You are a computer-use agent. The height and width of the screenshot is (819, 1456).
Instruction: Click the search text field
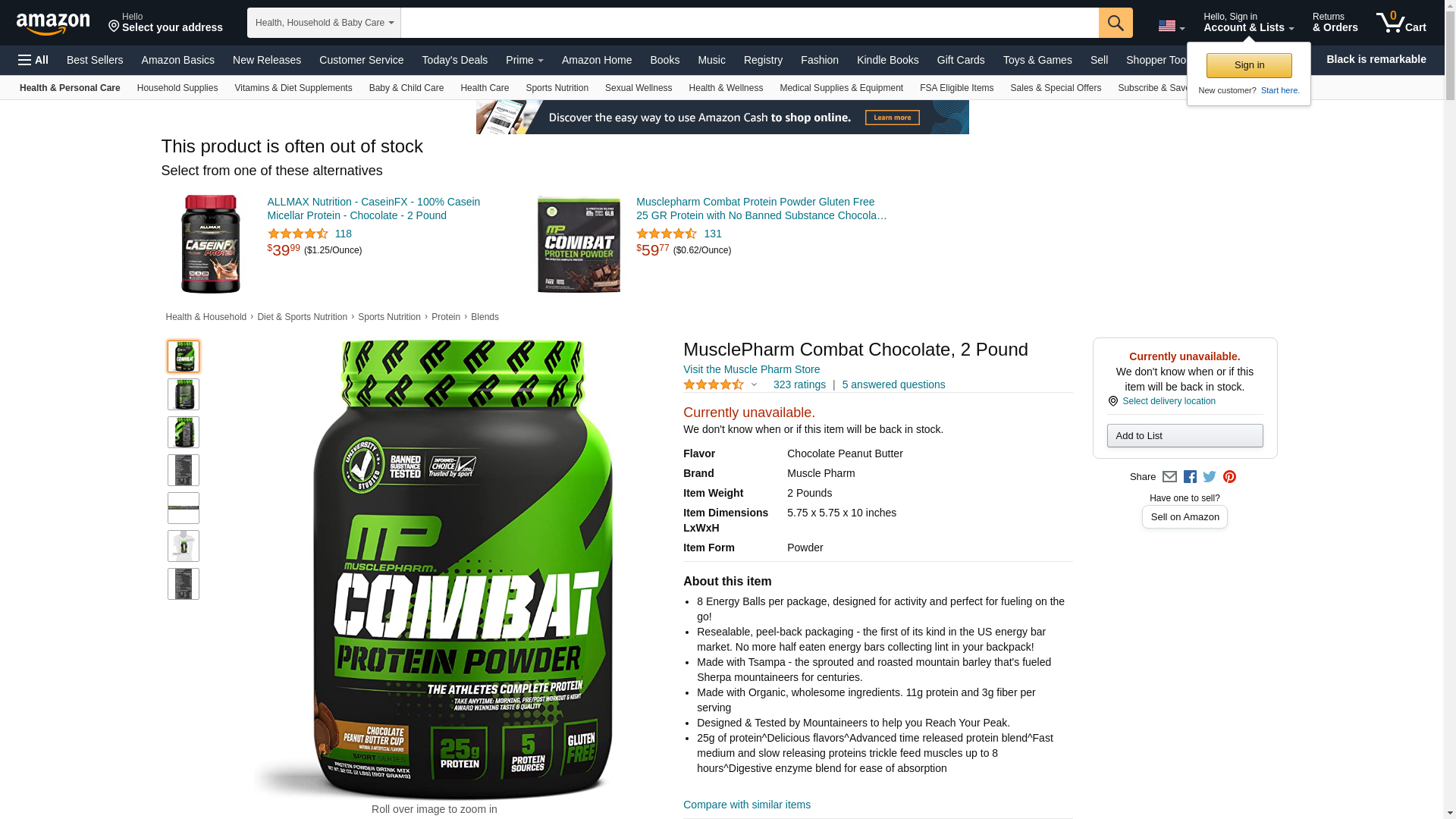(x=749, y=23)
